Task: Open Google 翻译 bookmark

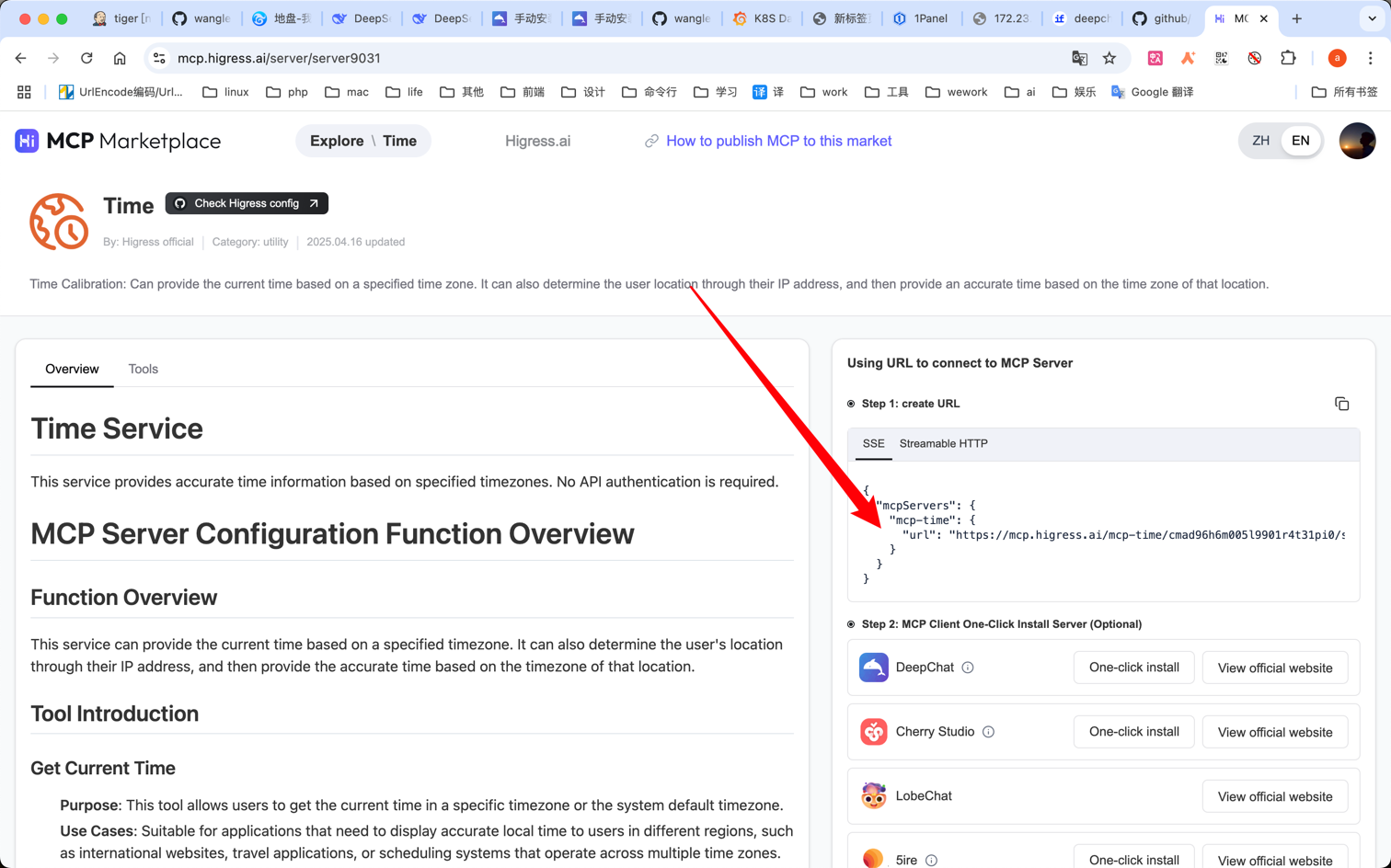Action: click(x=1152, y=92)
